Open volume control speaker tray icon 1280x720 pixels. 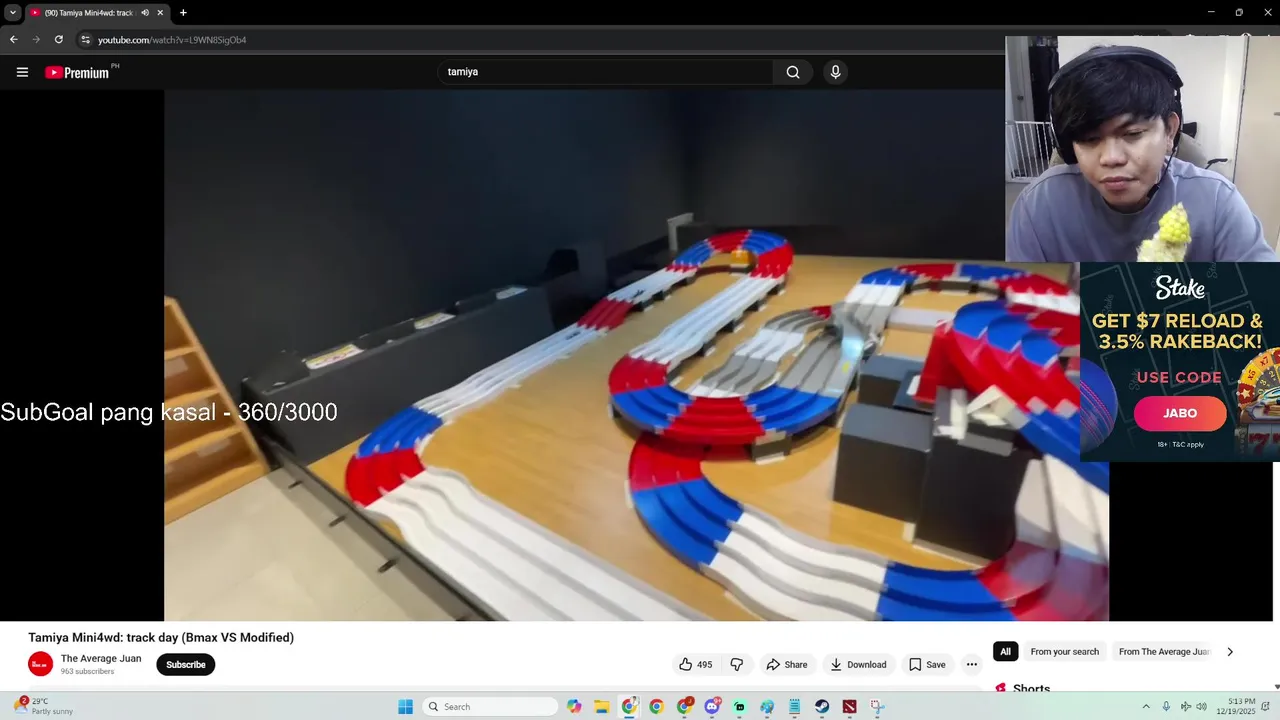[x=1201, y=707]
